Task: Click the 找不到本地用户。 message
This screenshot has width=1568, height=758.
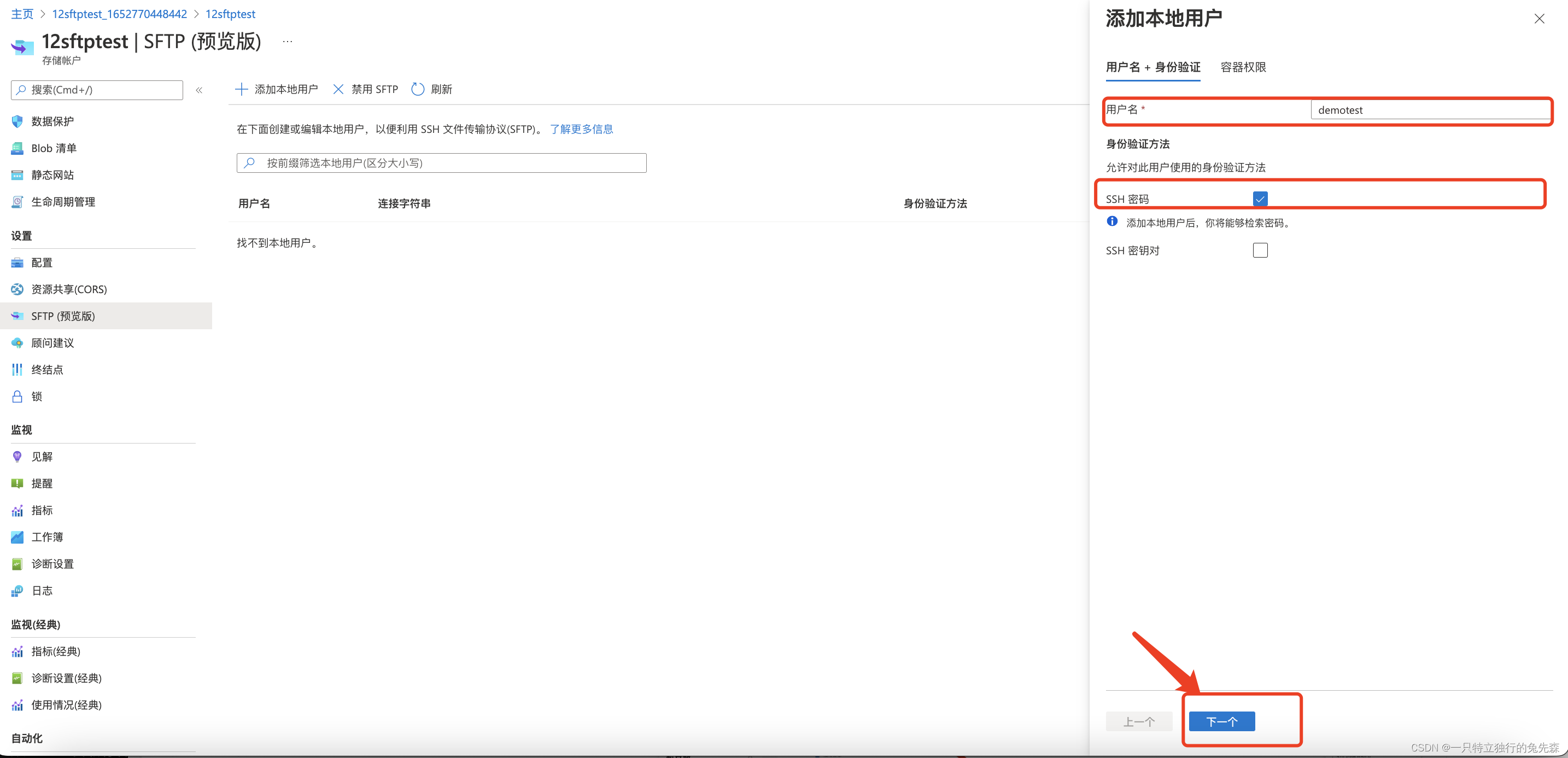Action: pyautogui.click(x=279, y=243)
